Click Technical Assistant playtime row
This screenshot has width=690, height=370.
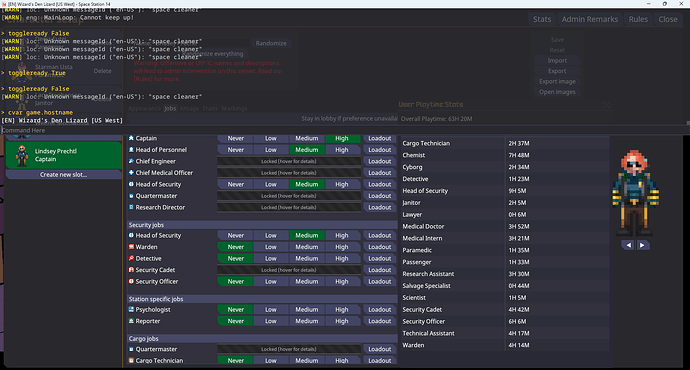pos(505,333)
